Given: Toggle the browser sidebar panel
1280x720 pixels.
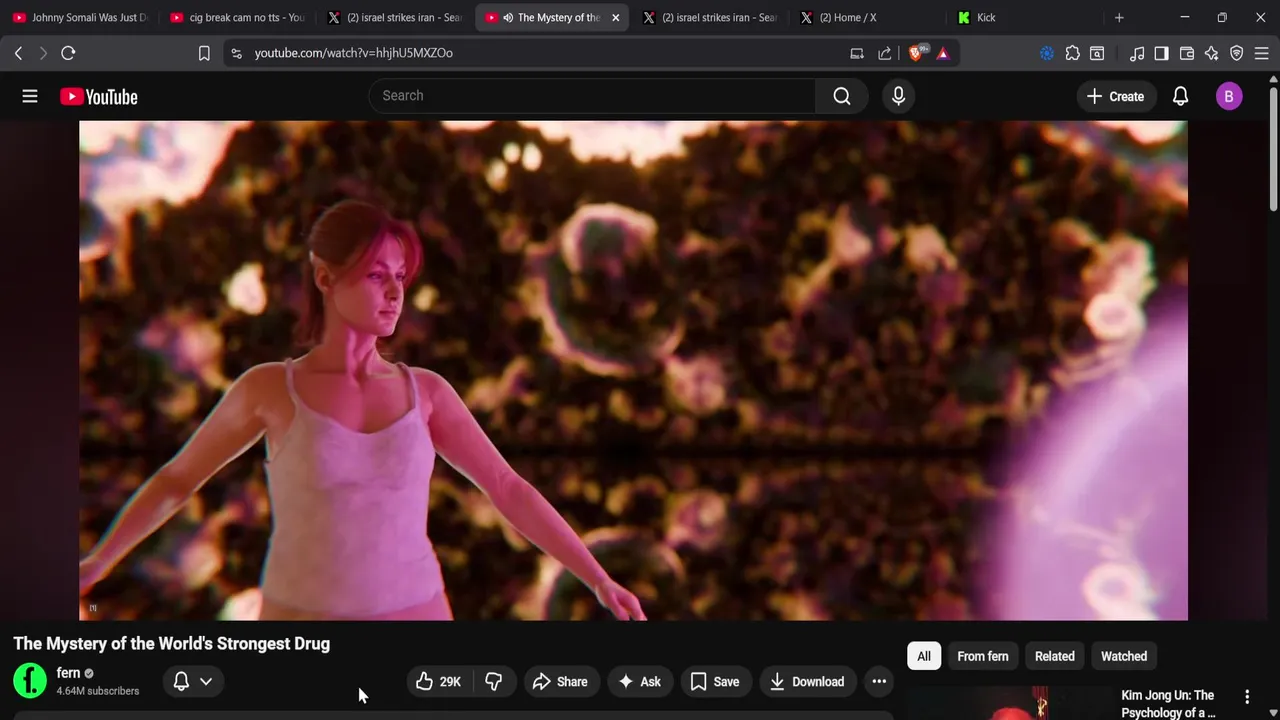Looking at the screenshot, I should pos(1161,53).
